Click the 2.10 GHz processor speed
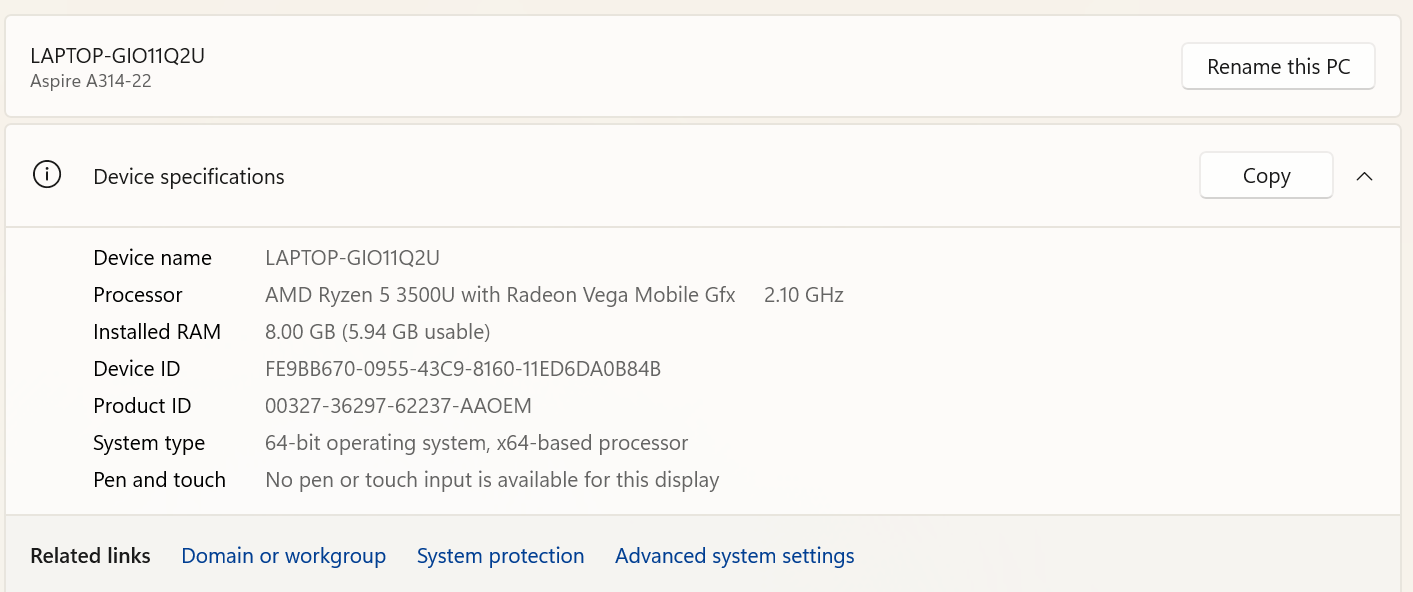Viewport: 1413px width, 592px height. [803, 295]
